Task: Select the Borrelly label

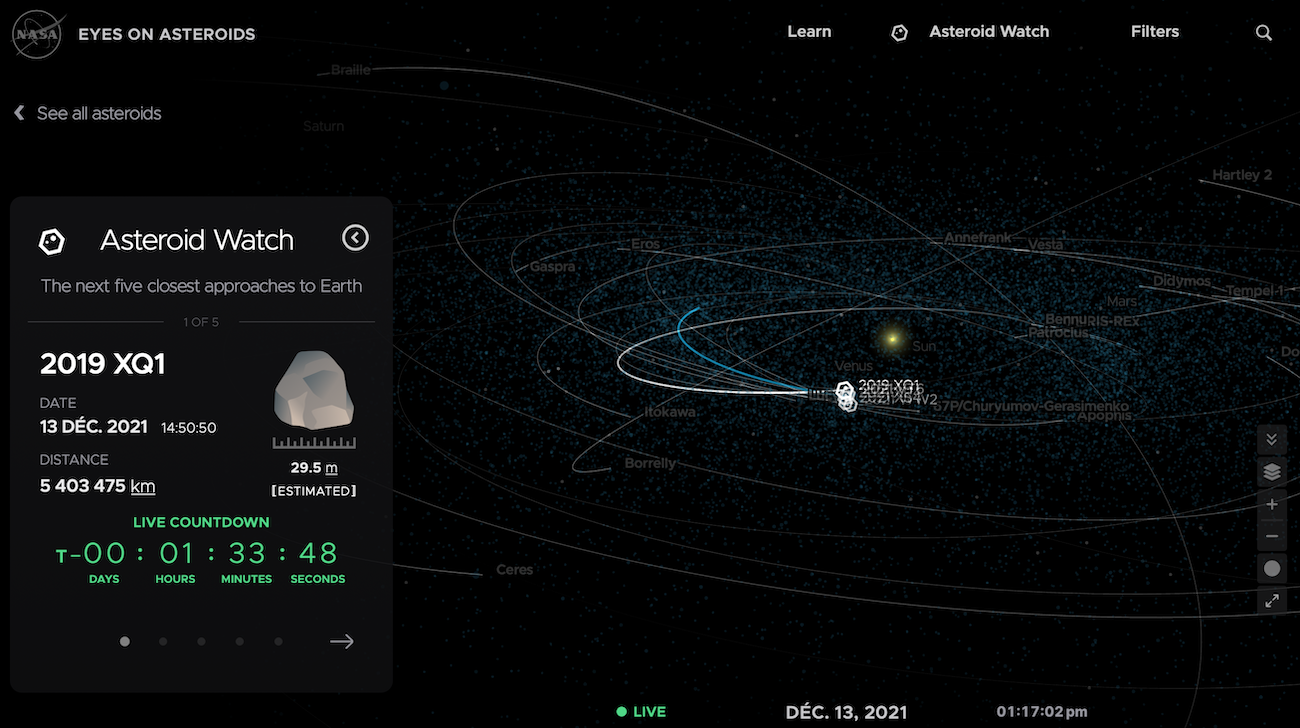Action: pos(650,464)
